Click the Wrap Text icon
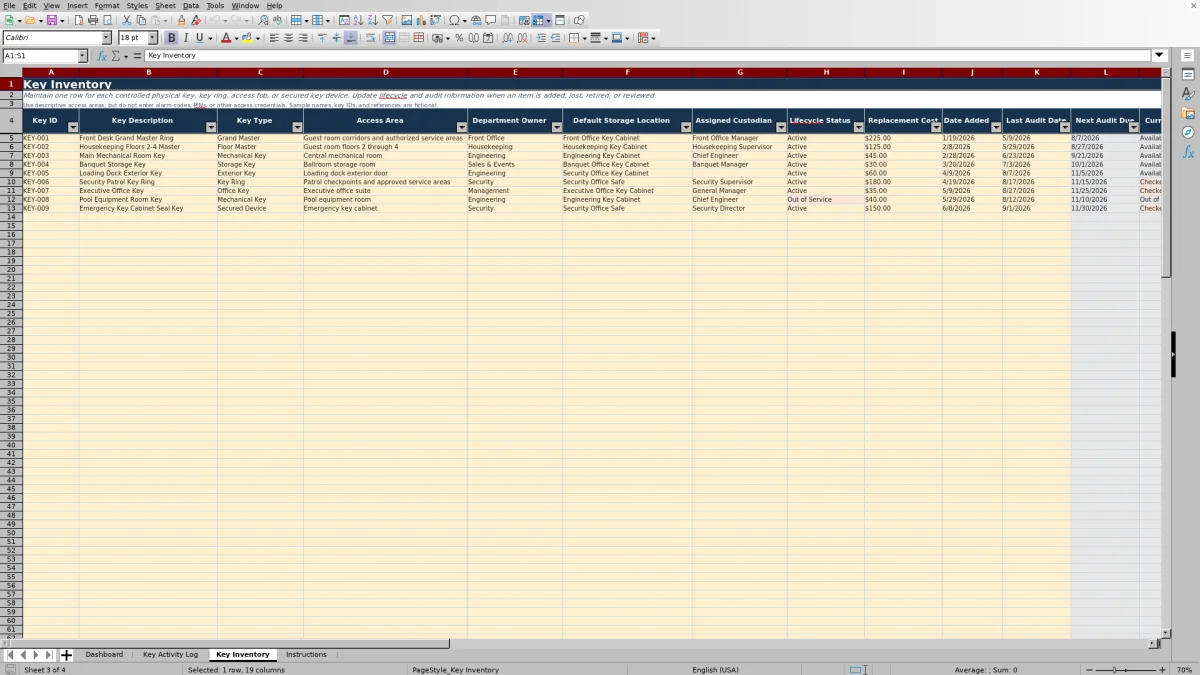The image size is (1200, 675). point(370,38)
